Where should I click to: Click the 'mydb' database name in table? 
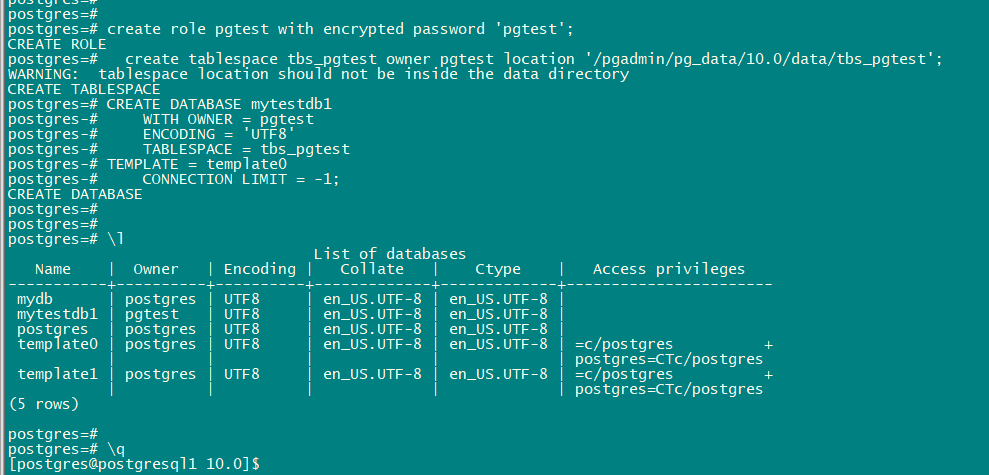pos(36,299)
